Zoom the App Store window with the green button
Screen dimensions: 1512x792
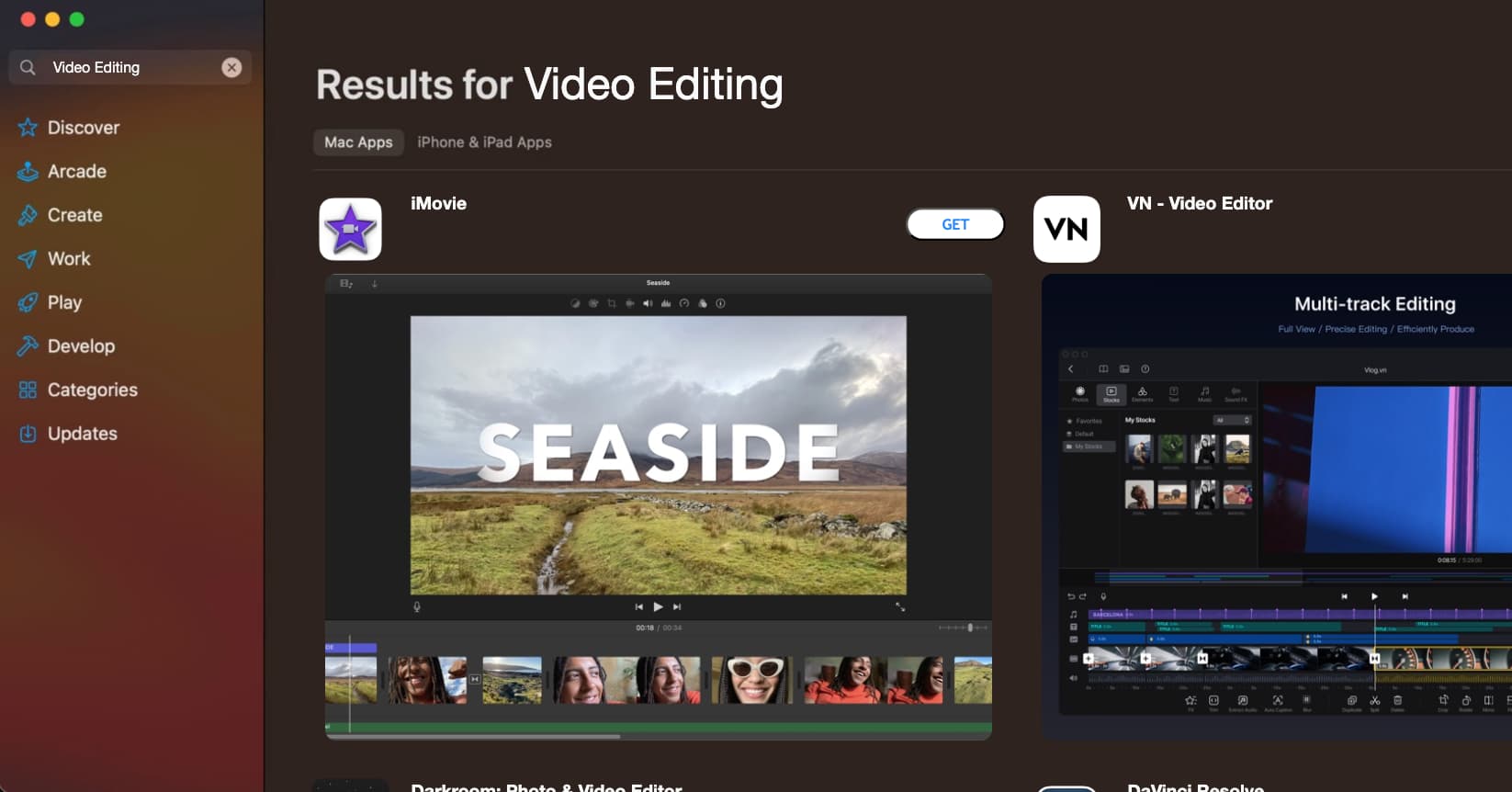click(77, 19)
